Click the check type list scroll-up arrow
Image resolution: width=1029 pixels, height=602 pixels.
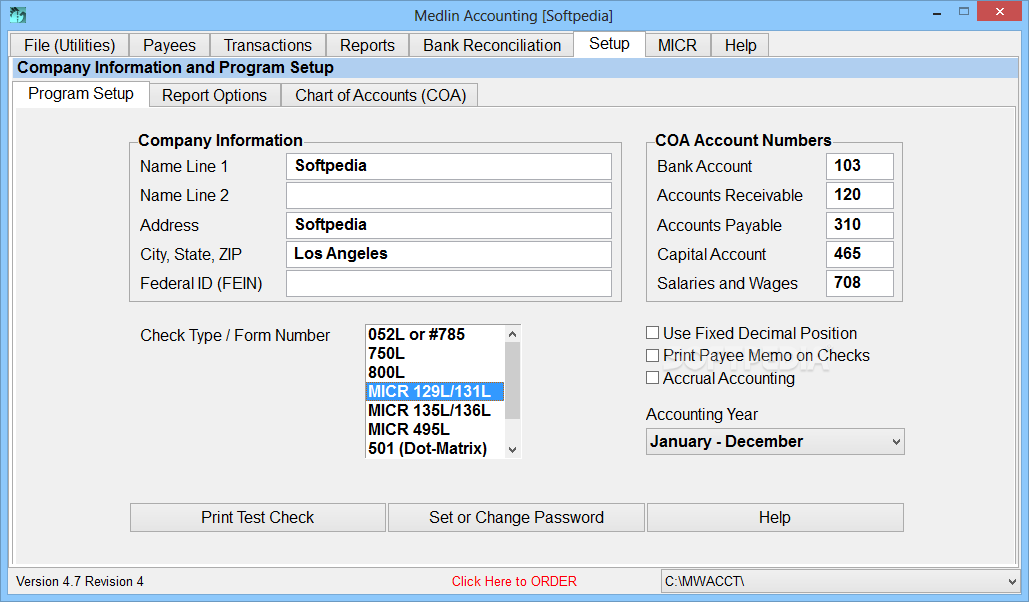pyautogui.click(x=513, y=333)
